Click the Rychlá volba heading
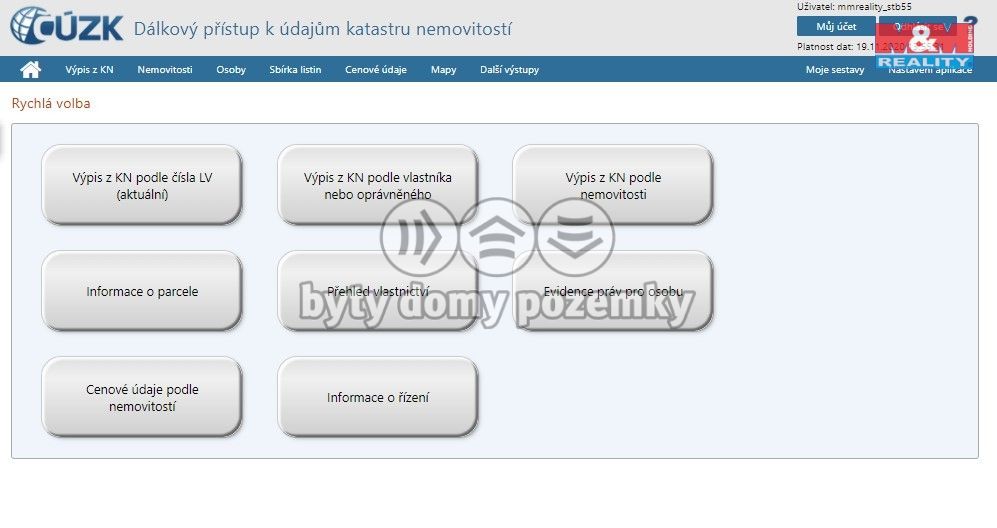Screen dimensions: 997x528 click(x=51, y=103)
